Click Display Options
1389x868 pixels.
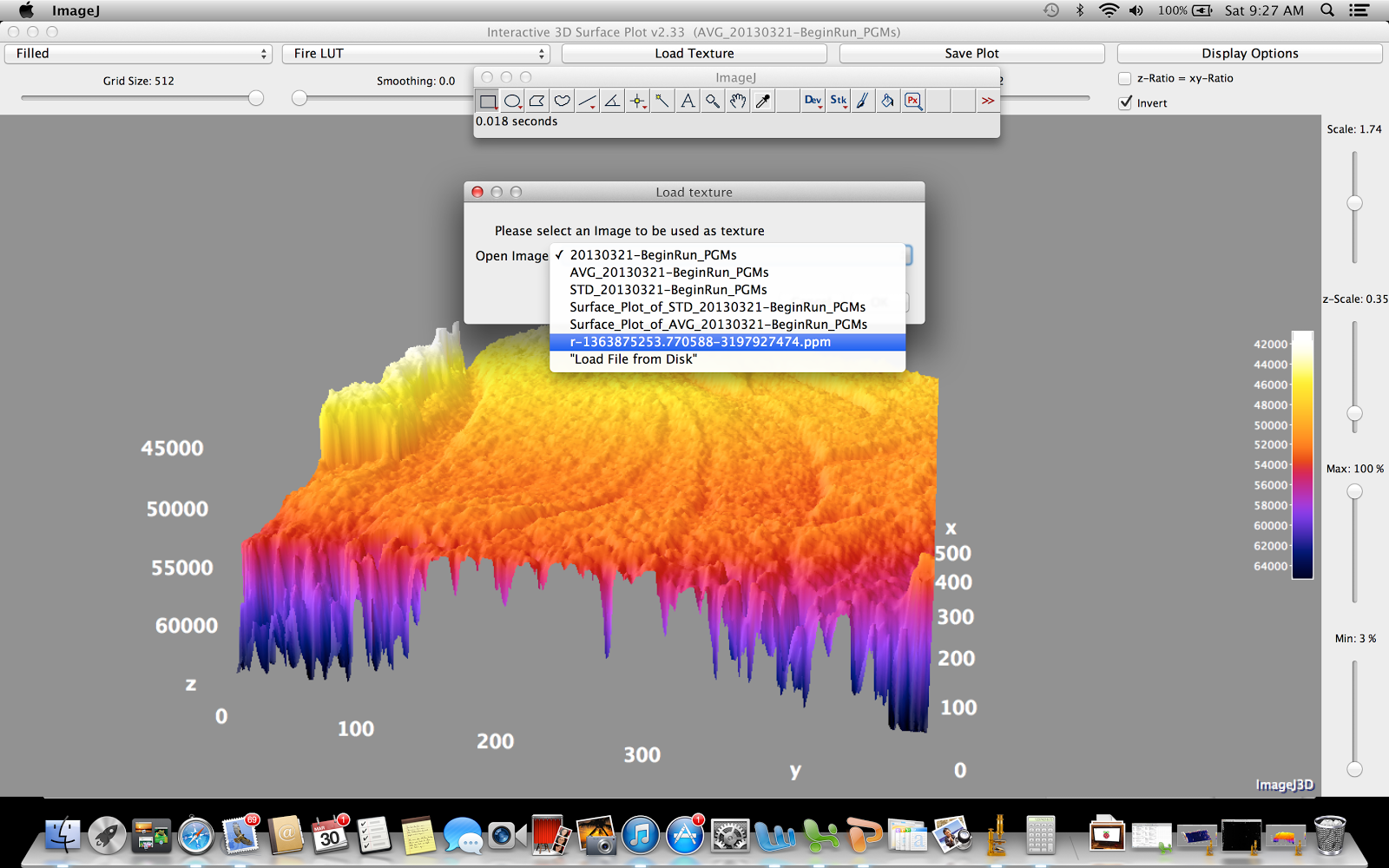pos(1248,53)
